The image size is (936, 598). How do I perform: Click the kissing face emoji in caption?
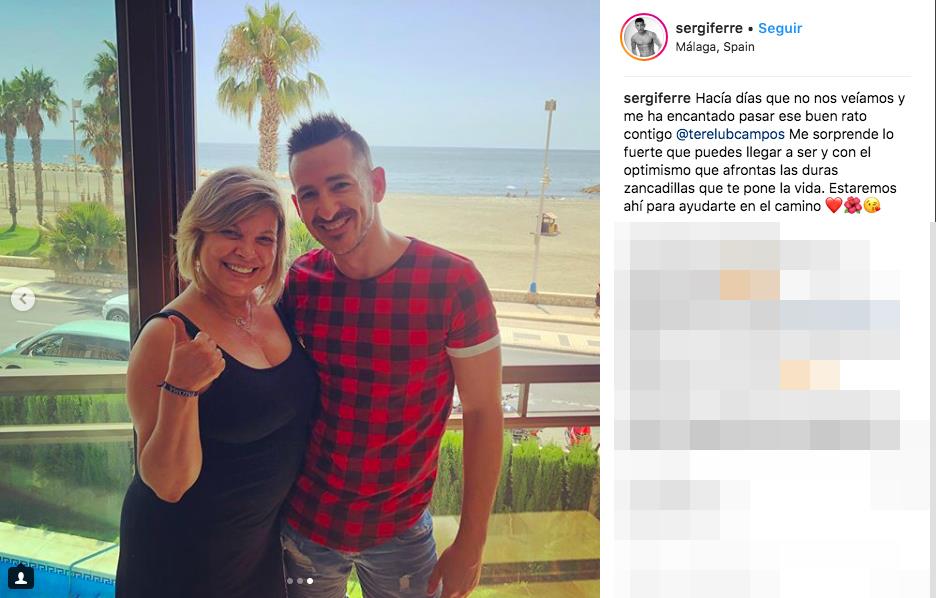872,206
